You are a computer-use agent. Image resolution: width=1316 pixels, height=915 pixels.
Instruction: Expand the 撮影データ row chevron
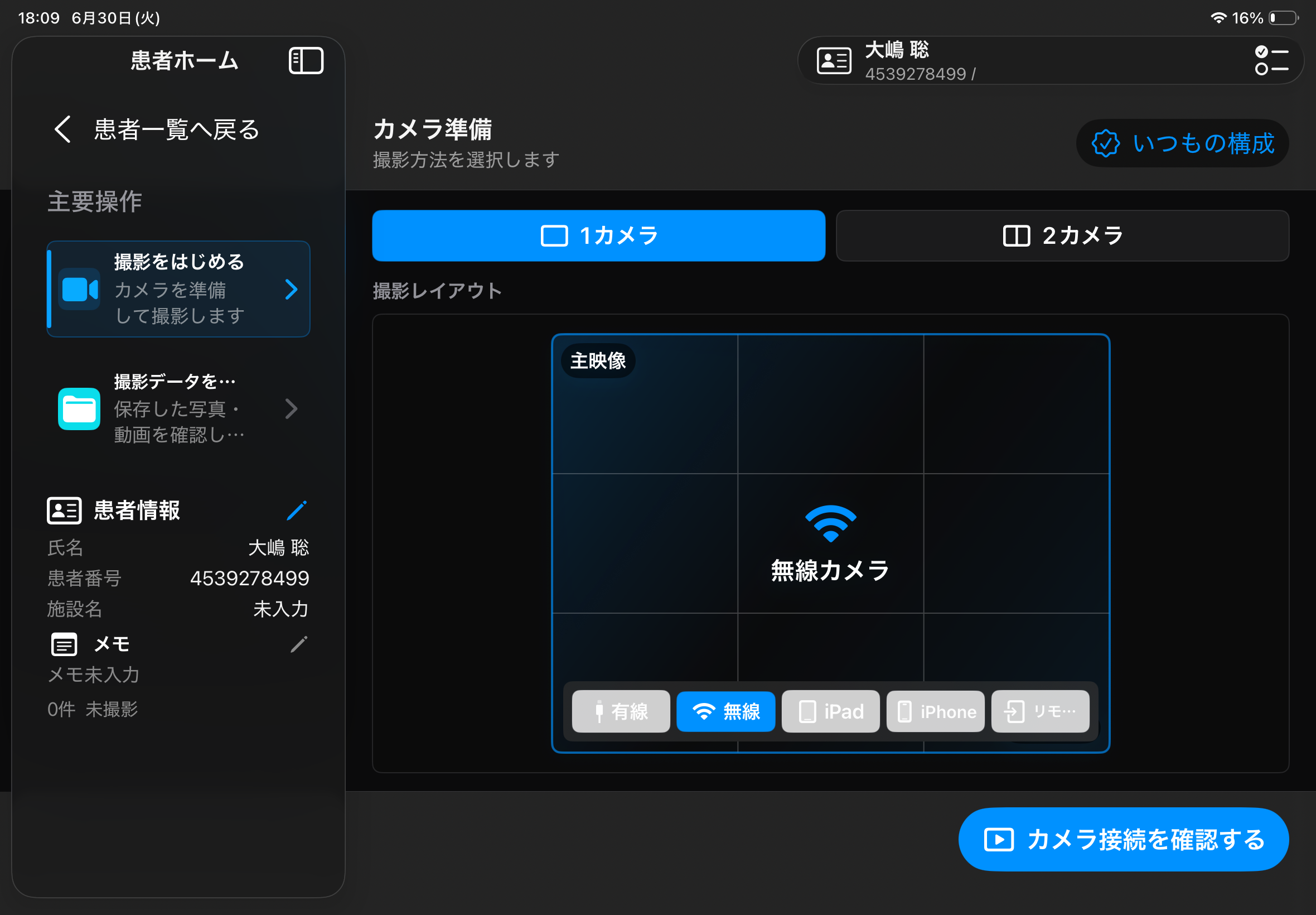tap(291, 409)
